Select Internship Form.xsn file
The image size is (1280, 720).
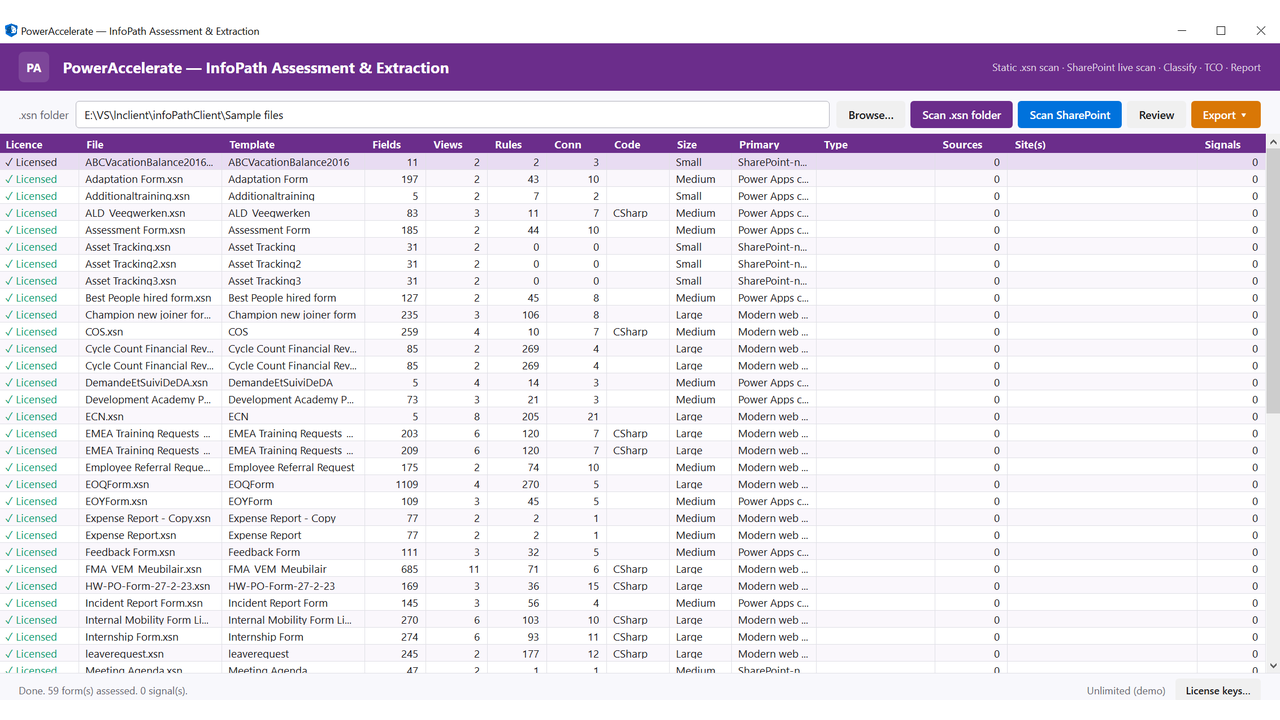click(132, 637)
